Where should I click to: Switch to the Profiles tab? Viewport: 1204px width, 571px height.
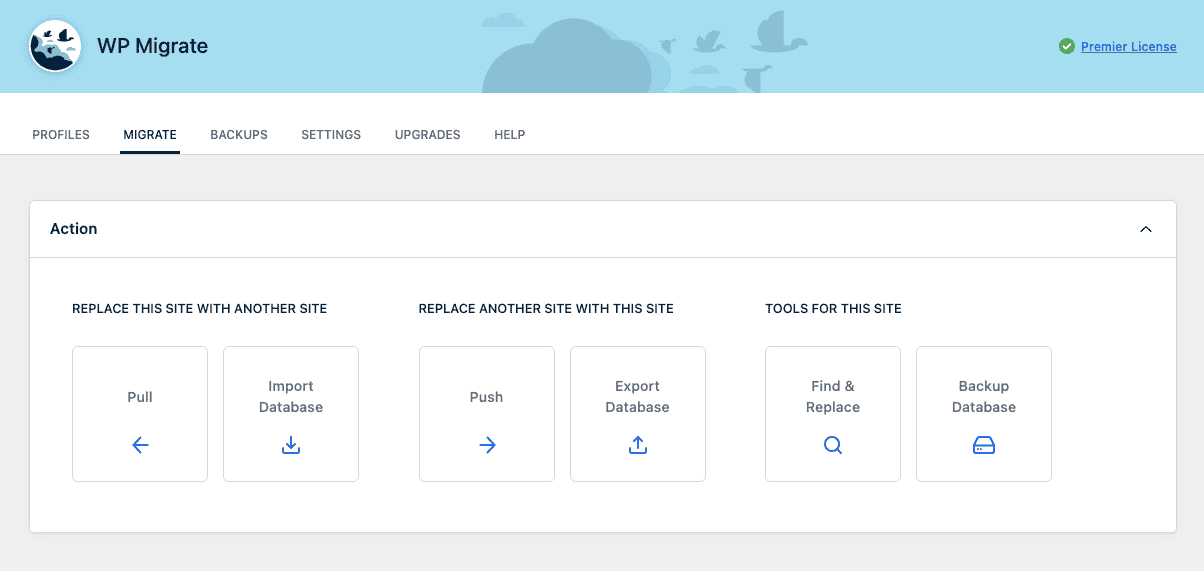click(61, 135)
